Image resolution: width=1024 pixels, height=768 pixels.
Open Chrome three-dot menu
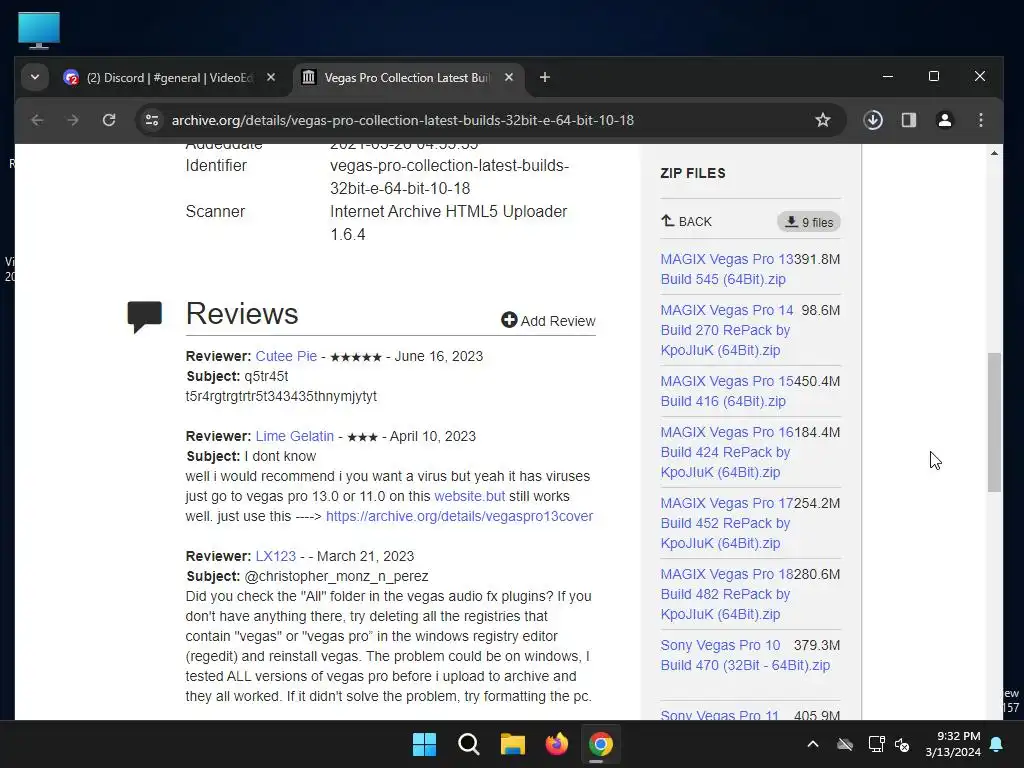pos(981,120)
